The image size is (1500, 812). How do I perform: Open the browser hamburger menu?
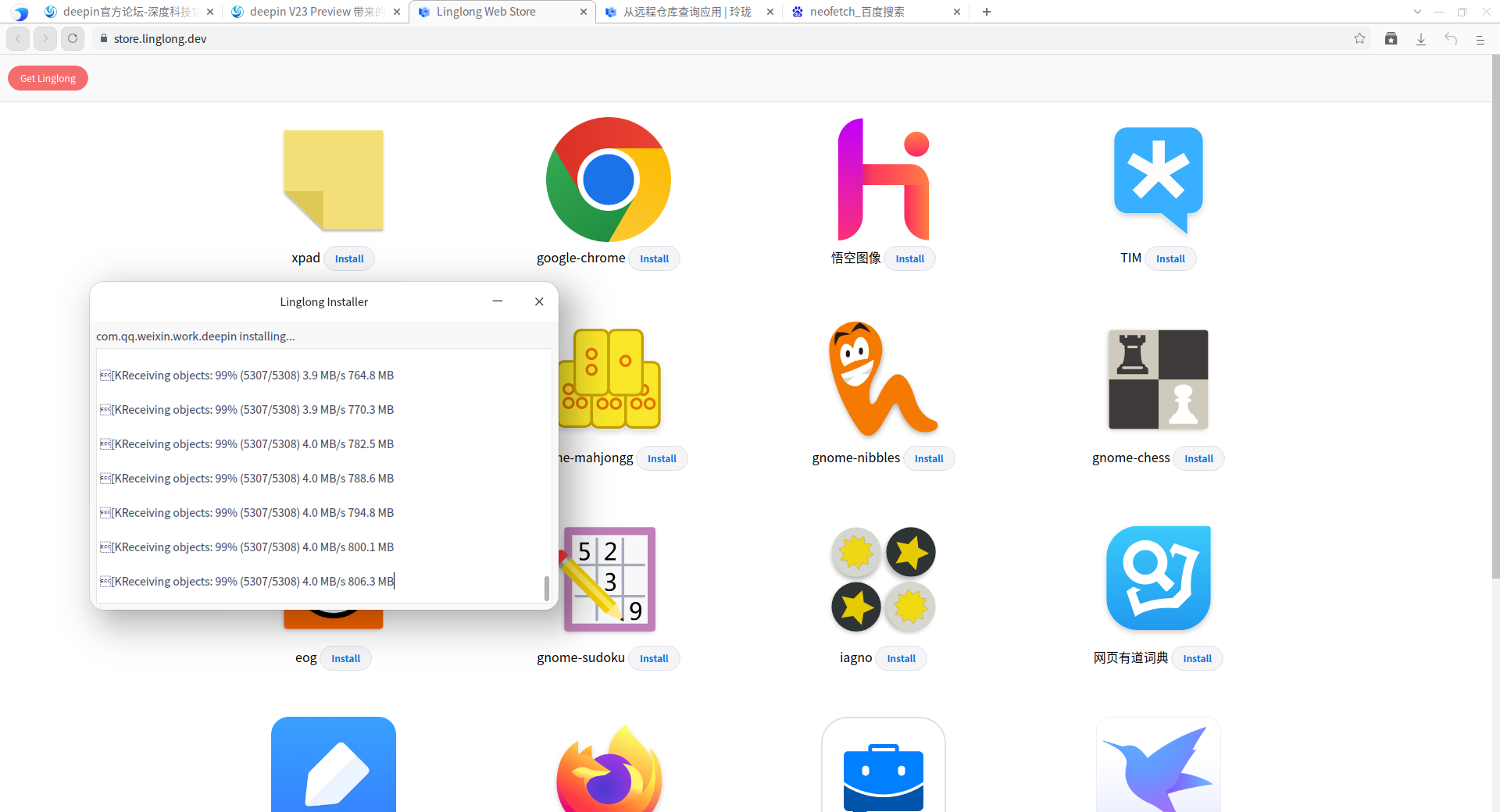click(1480, 39)
